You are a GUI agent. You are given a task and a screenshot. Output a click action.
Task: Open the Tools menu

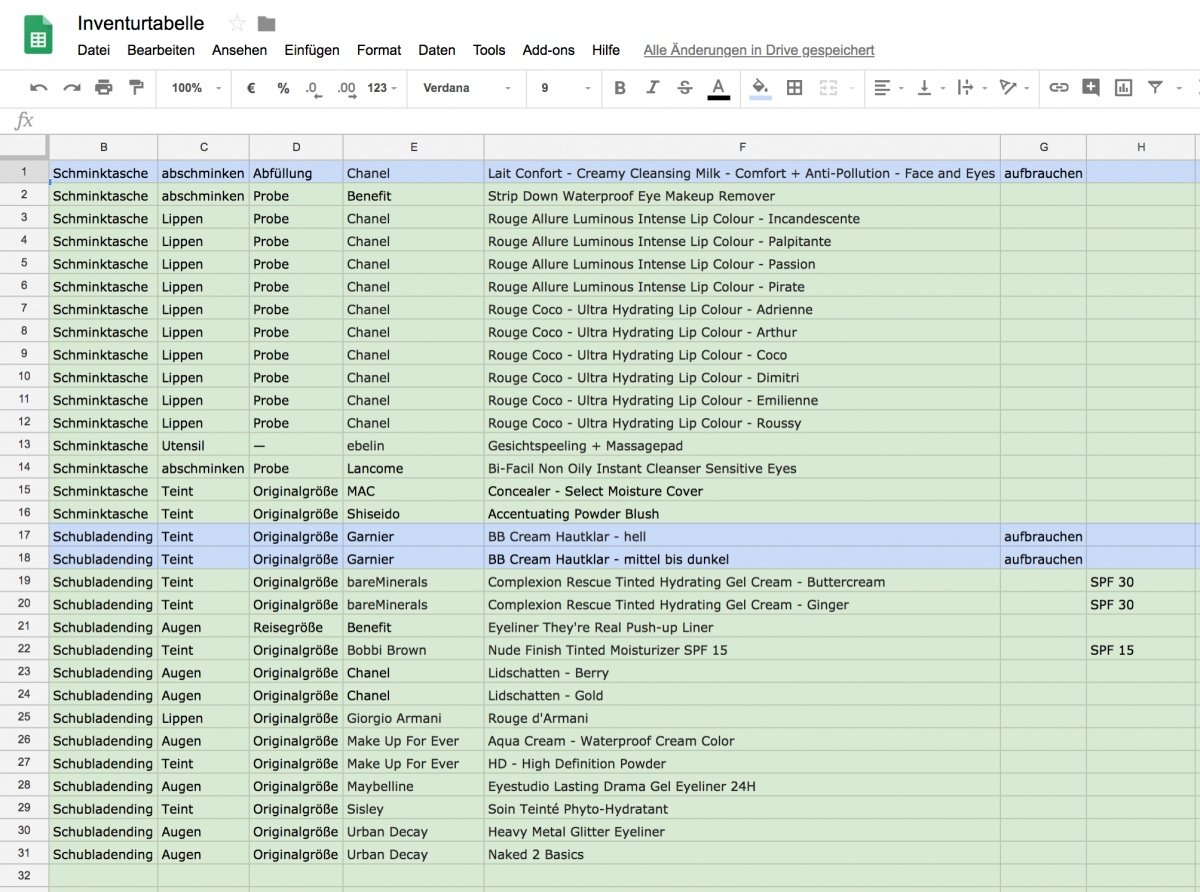pos(489,50)
